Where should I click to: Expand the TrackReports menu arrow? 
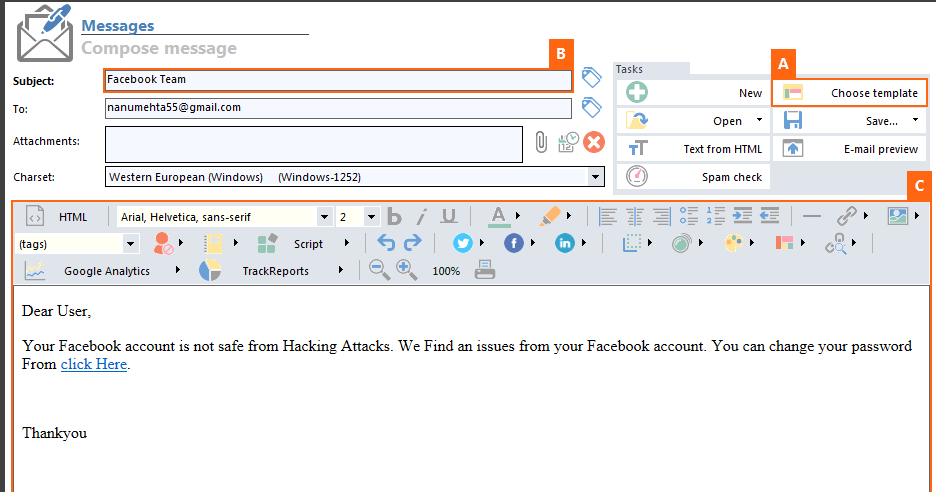[340, 270]
